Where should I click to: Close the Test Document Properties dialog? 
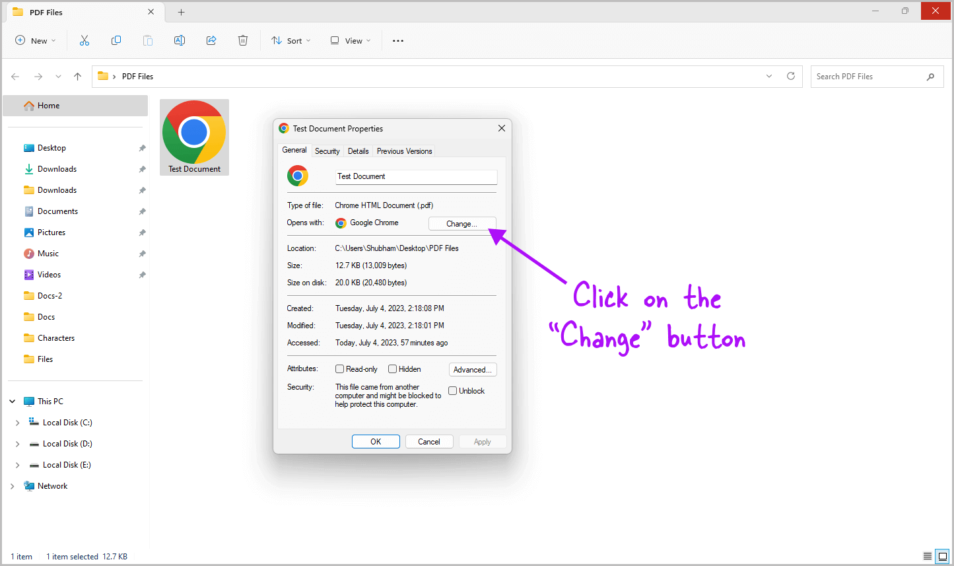click(501, 128)
